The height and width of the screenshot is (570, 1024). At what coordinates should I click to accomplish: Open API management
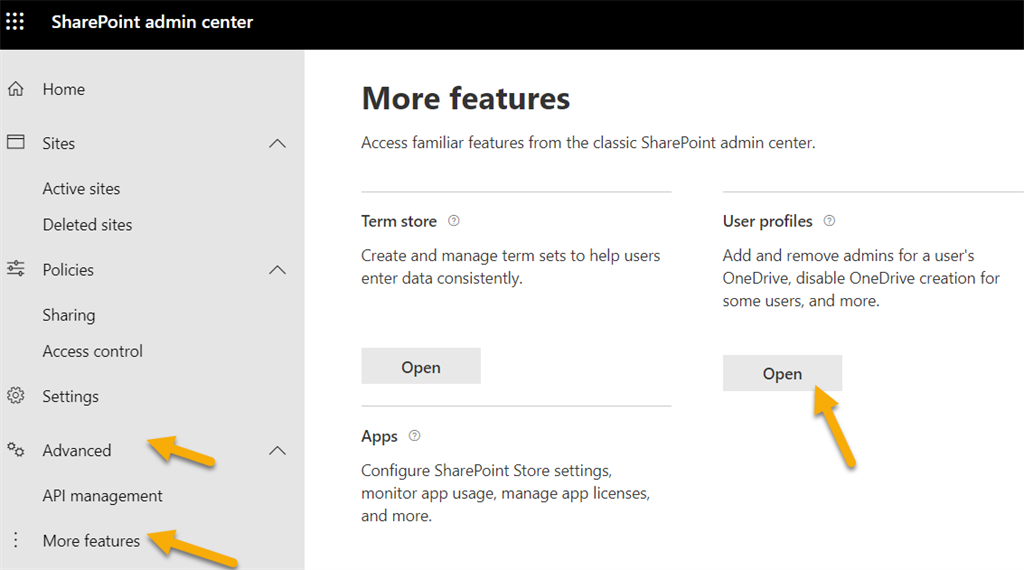103,496
